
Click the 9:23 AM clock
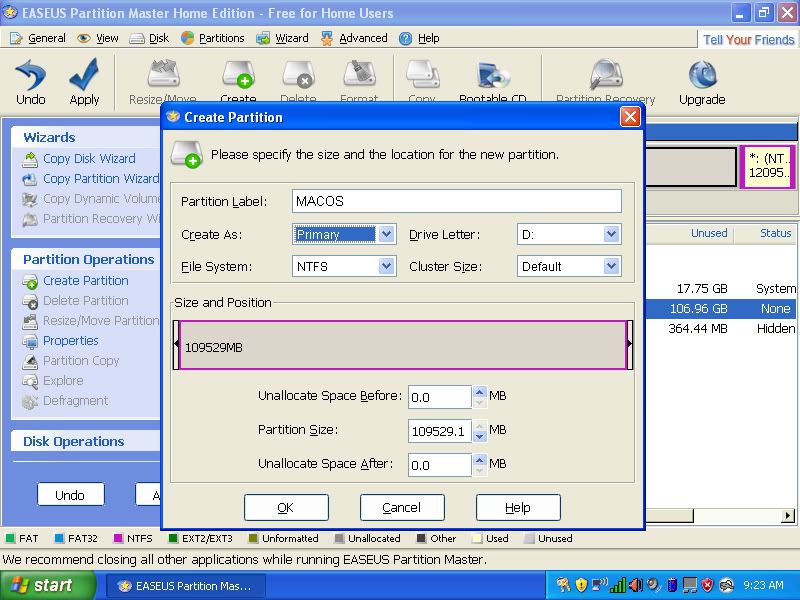click(x=763, y=585)
